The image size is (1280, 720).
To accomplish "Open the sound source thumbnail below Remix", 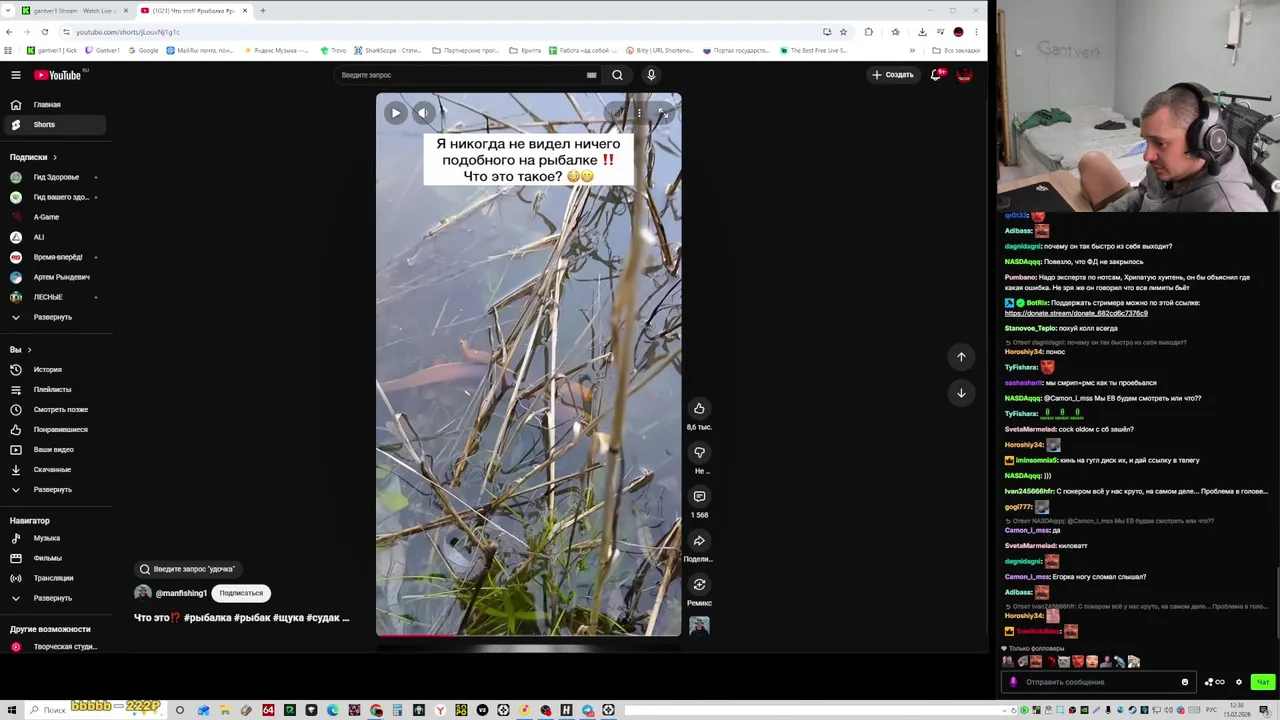I will [699, 626].
